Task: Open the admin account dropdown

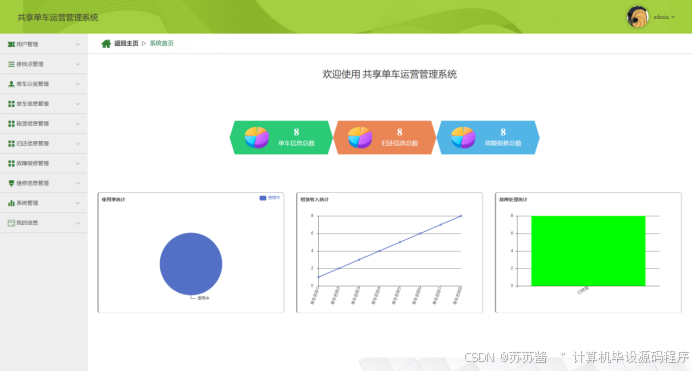Action: 664,17
